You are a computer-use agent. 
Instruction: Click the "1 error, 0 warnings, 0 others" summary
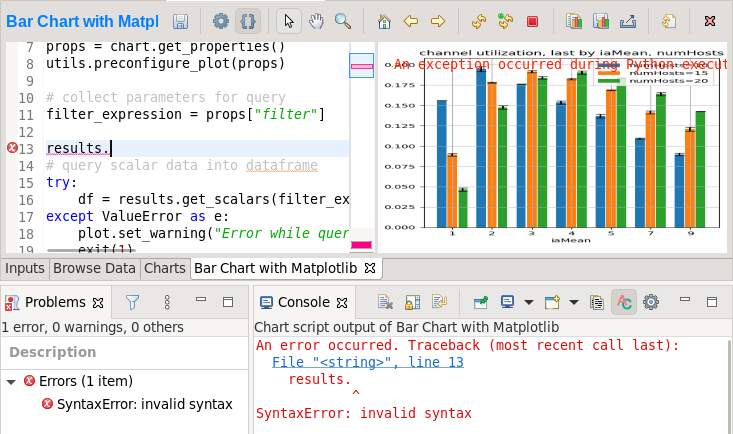coord(93,327)
